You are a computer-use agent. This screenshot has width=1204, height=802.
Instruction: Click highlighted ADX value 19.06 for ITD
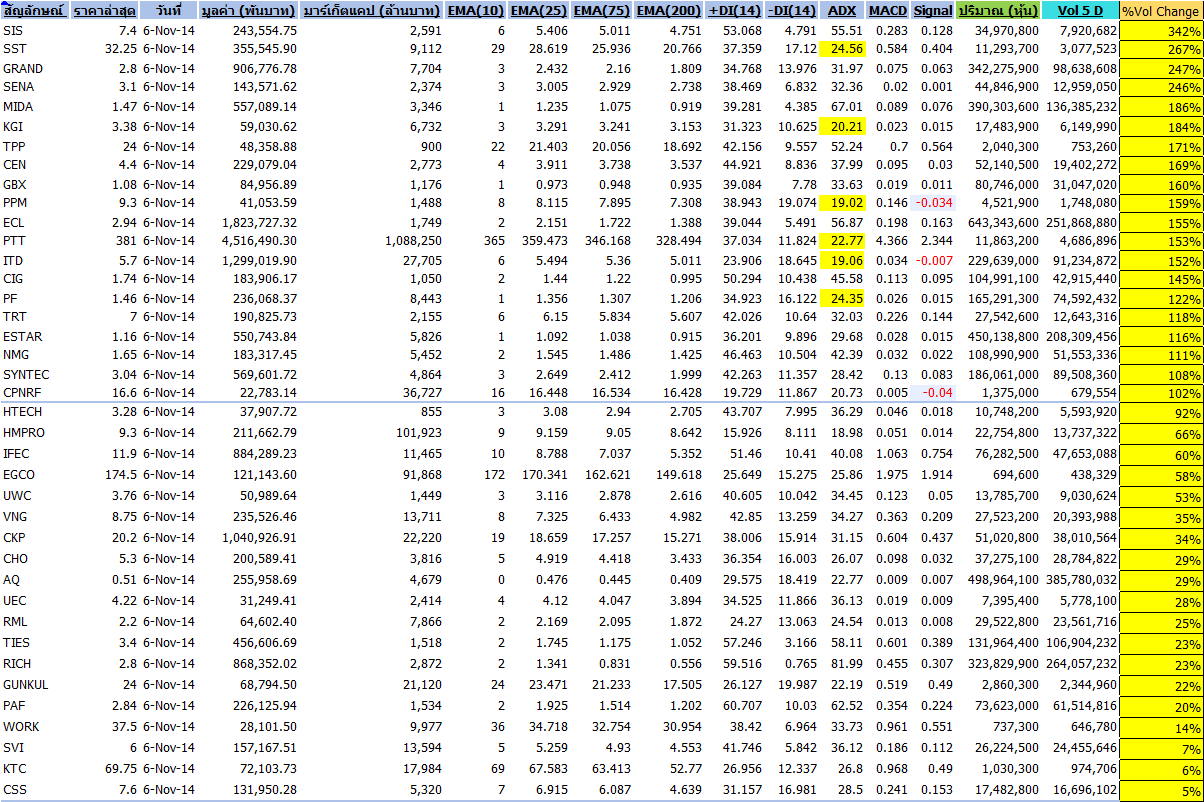tap(843, 260)
